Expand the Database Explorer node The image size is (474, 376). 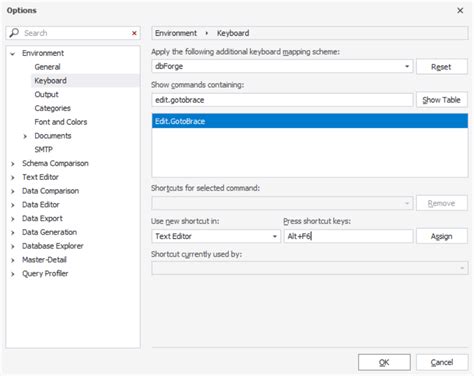point(13,246)
